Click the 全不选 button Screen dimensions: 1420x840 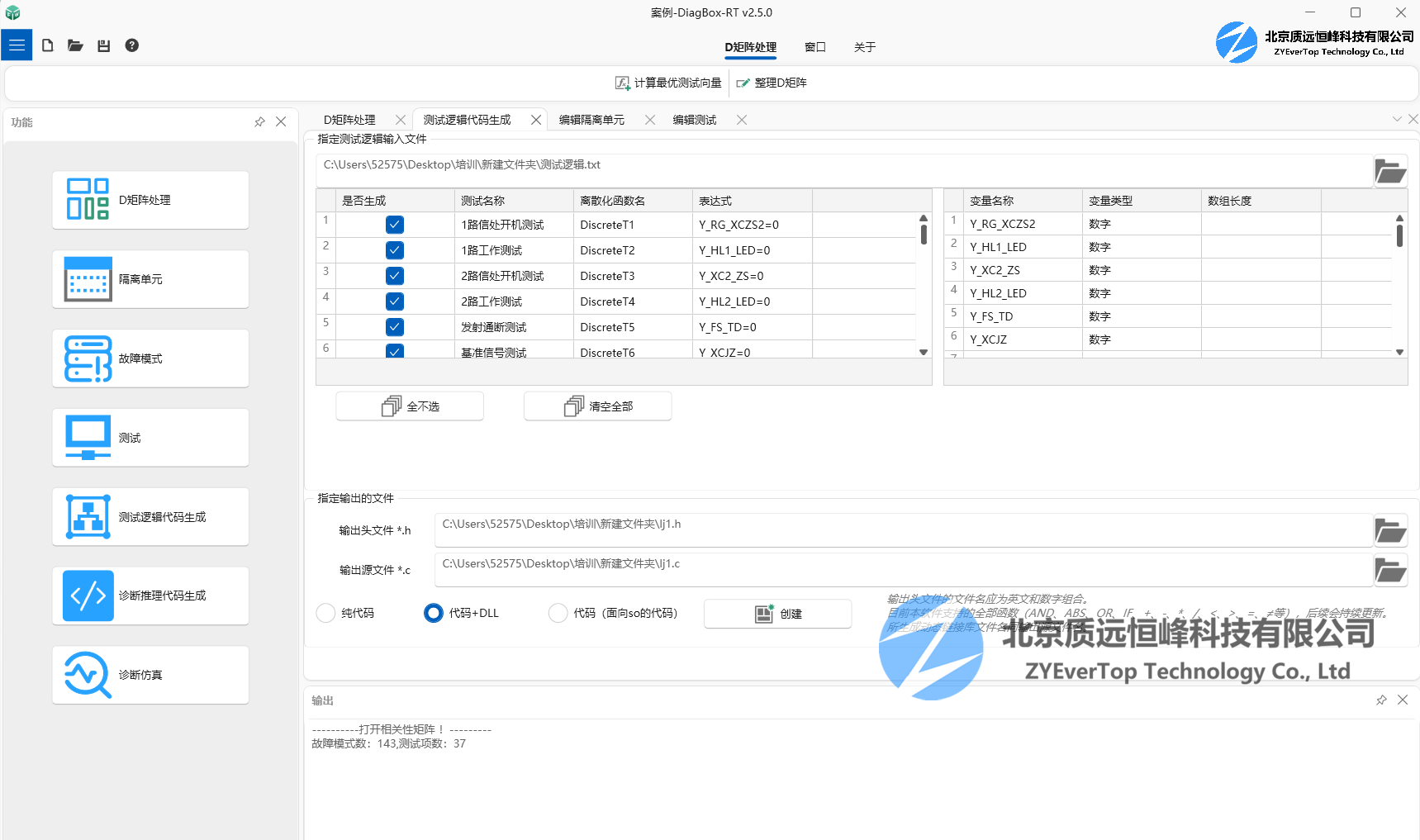410,406
